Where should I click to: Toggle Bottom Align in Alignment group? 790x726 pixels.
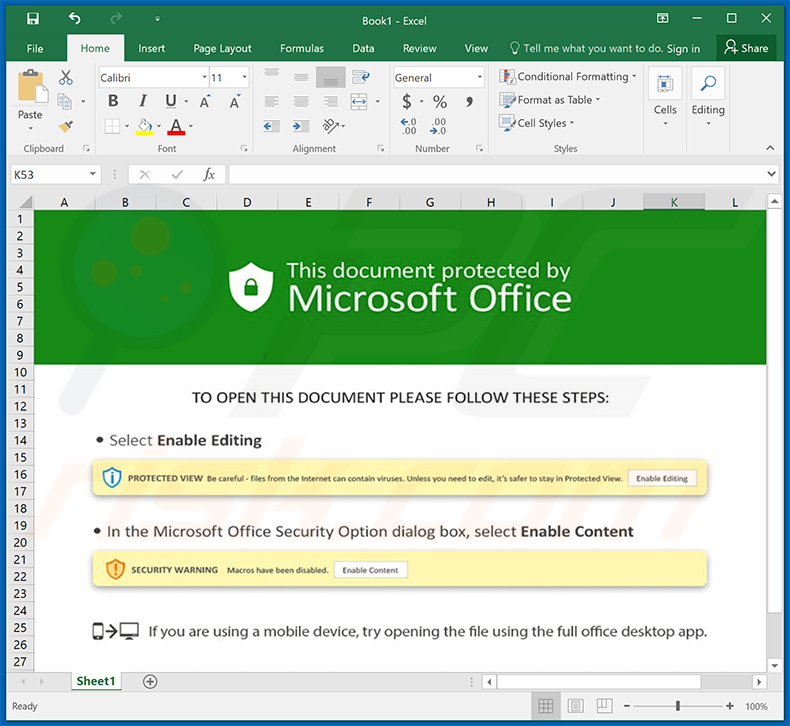pyautogui.click(x=331, y=78)
